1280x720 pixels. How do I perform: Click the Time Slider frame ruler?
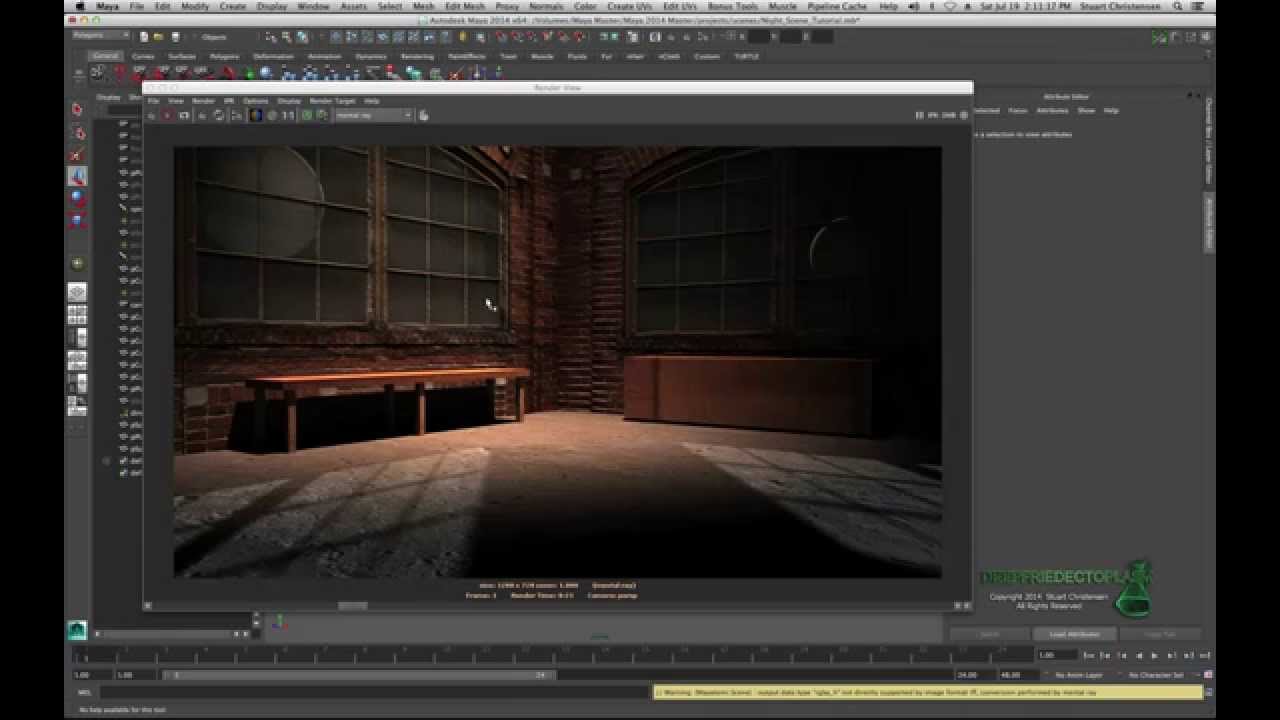point(552,655)
